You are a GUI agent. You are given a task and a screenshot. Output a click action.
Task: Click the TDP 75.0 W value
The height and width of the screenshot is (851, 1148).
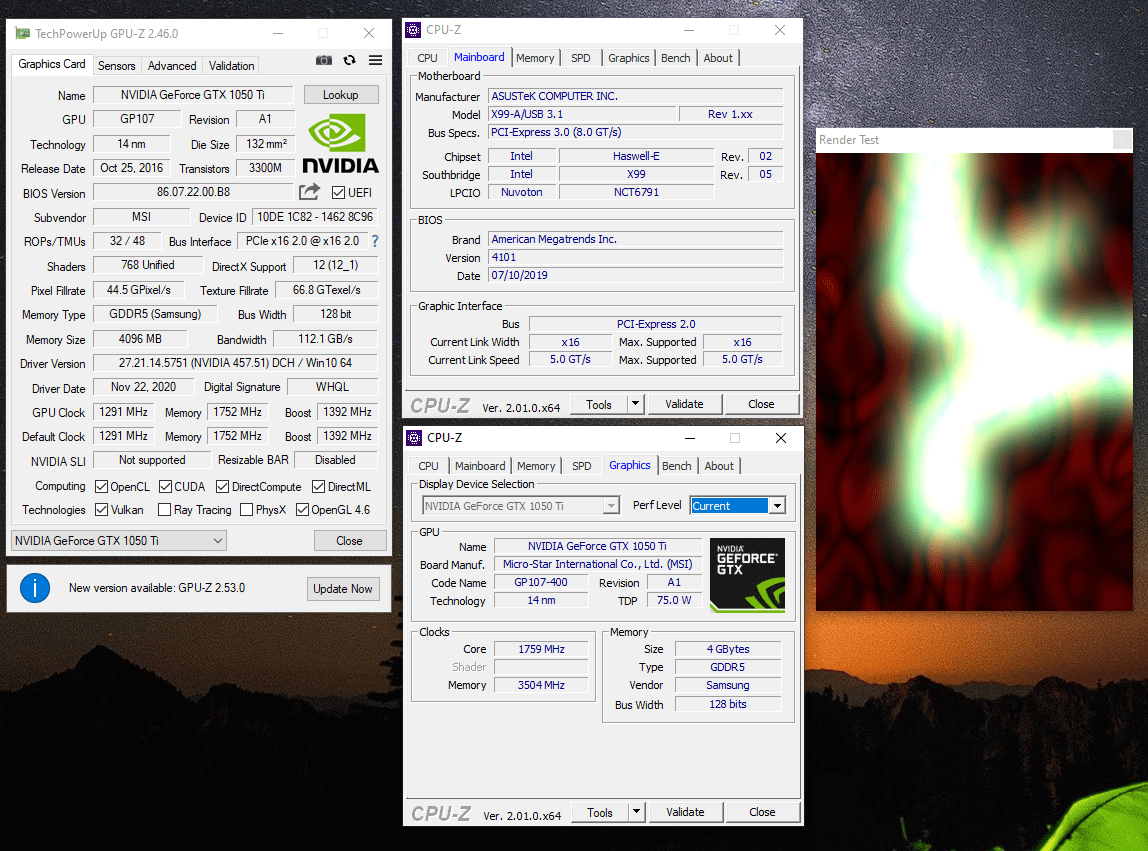tap(674, 601)
